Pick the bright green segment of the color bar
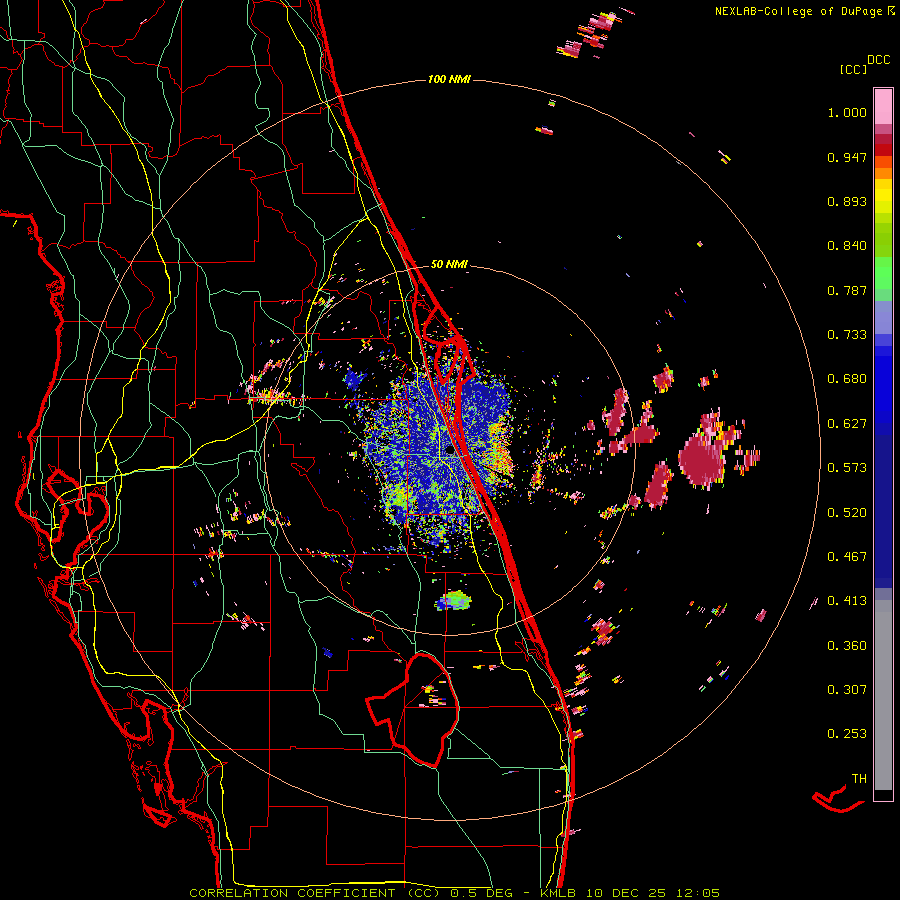This screenshot has width=900, height=900. click(883, 274)
